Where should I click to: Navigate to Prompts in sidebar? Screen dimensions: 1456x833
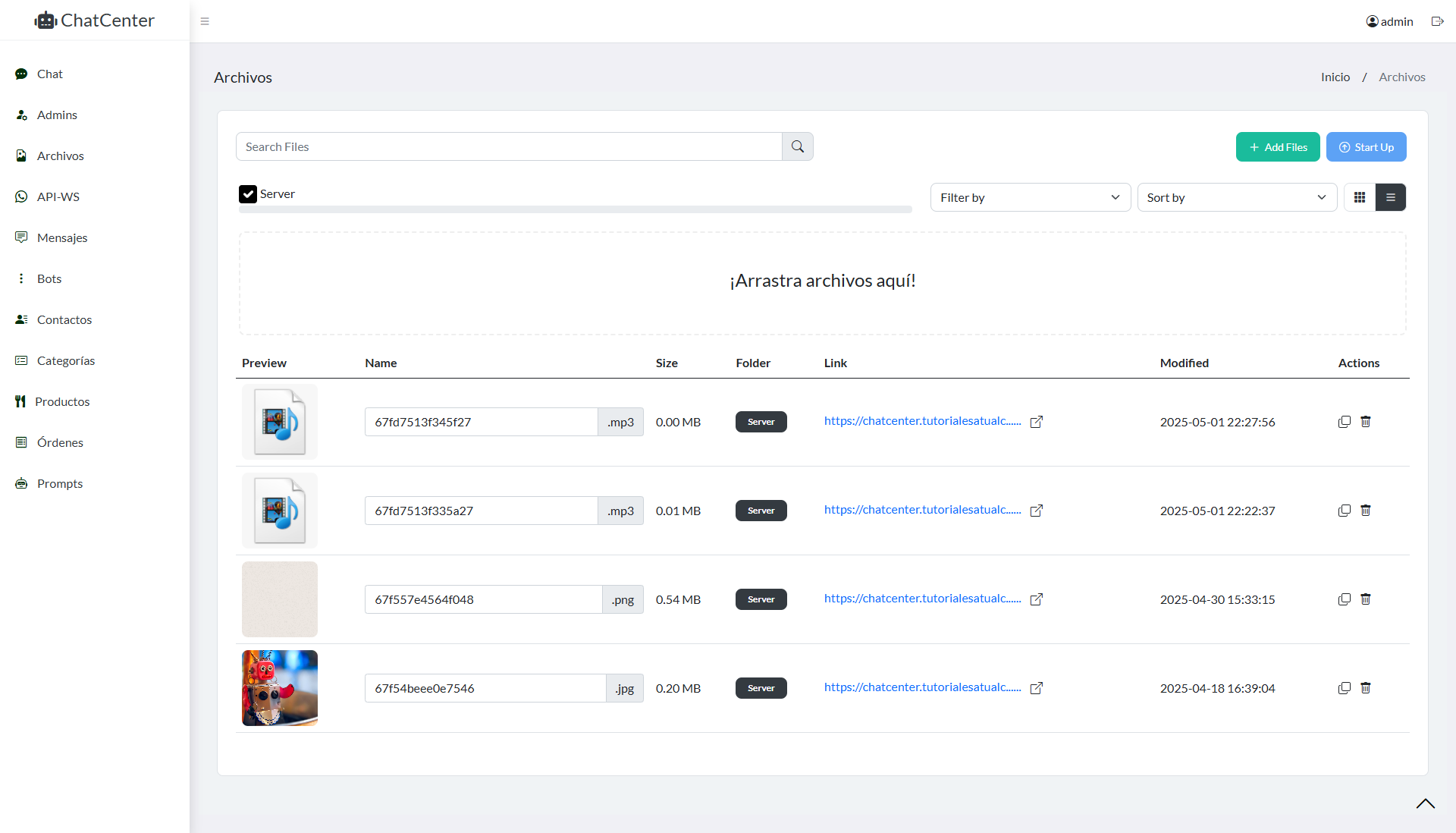[x=60, y=483]
